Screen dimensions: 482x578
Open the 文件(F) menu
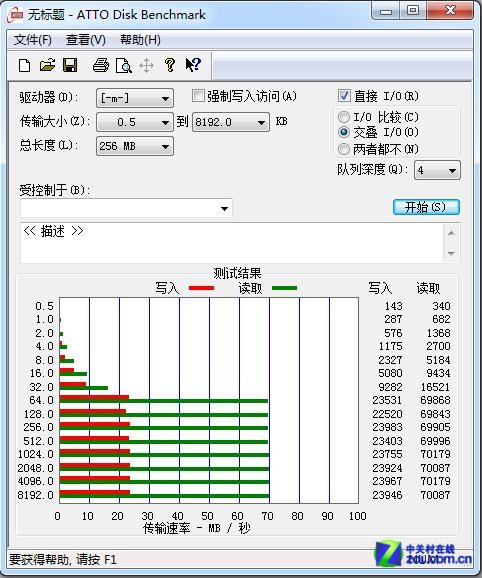coord(32,40)
